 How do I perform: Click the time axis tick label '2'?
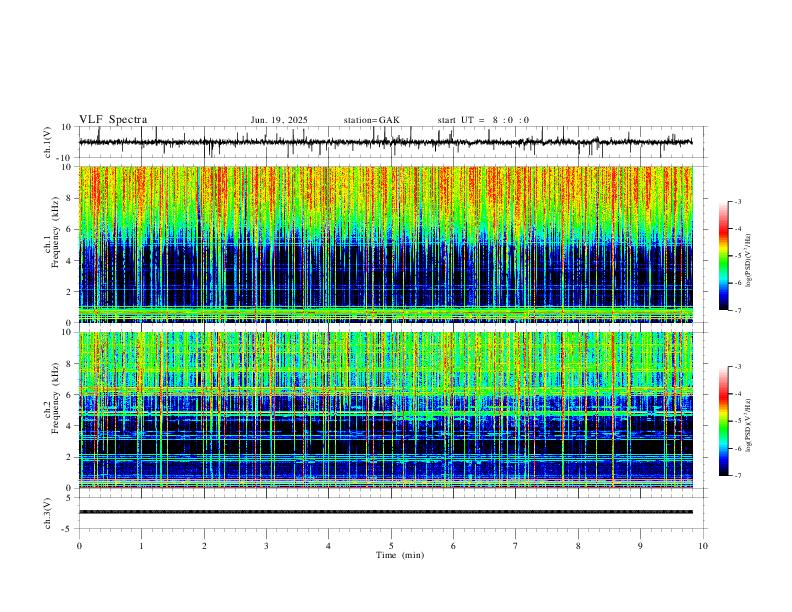coord(204,546)
